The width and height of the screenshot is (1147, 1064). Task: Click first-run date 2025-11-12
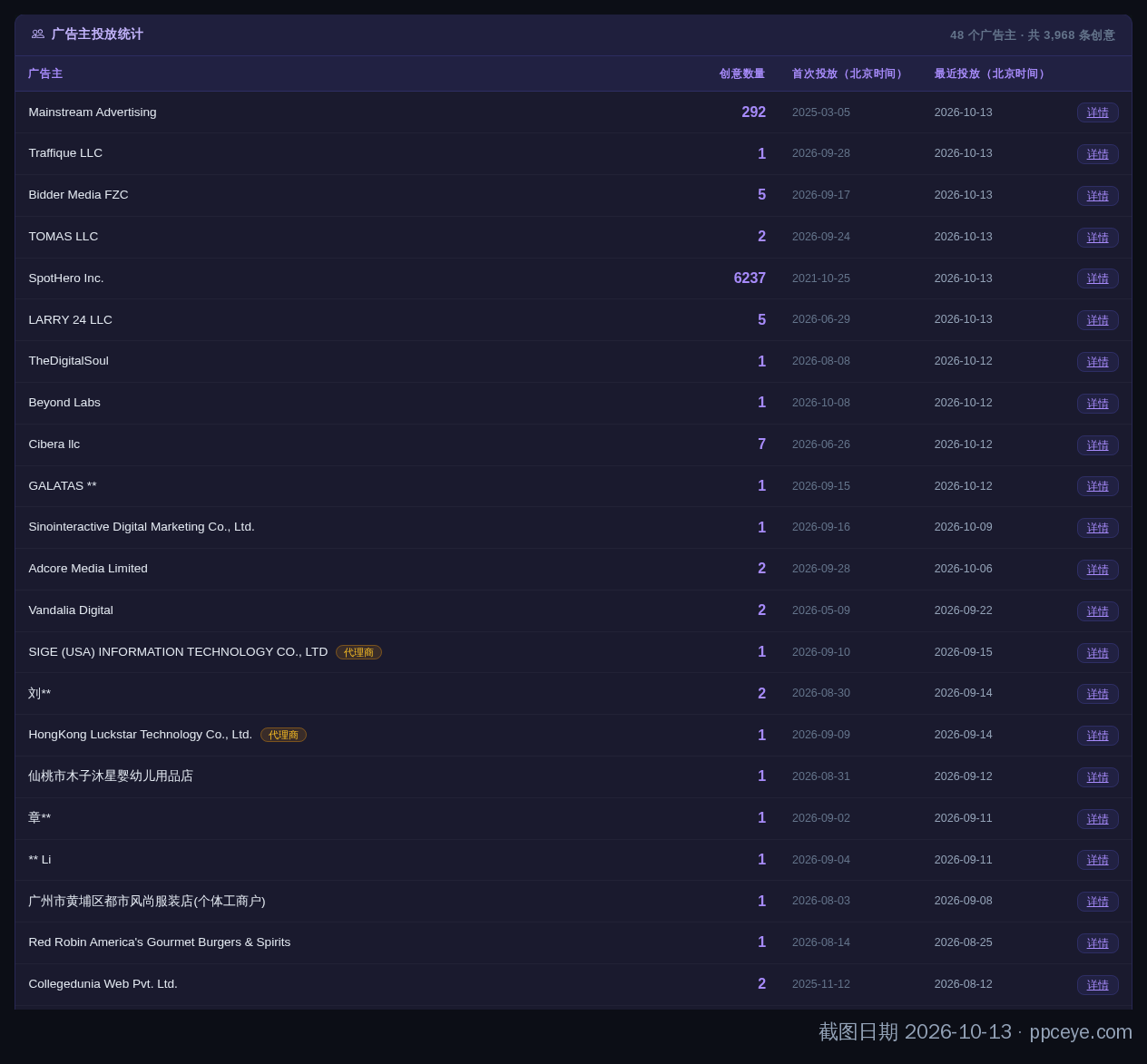[821, 984]
